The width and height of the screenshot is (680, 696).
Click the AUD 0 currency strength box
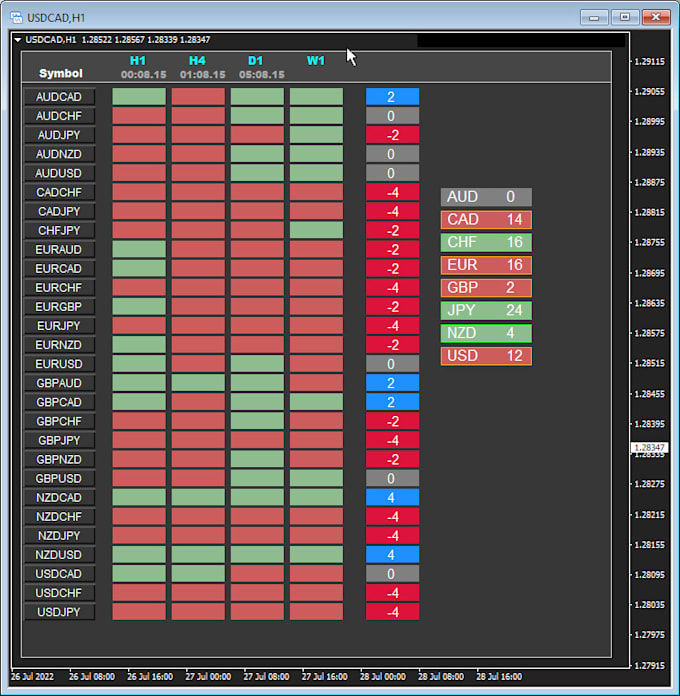point(486,197)
